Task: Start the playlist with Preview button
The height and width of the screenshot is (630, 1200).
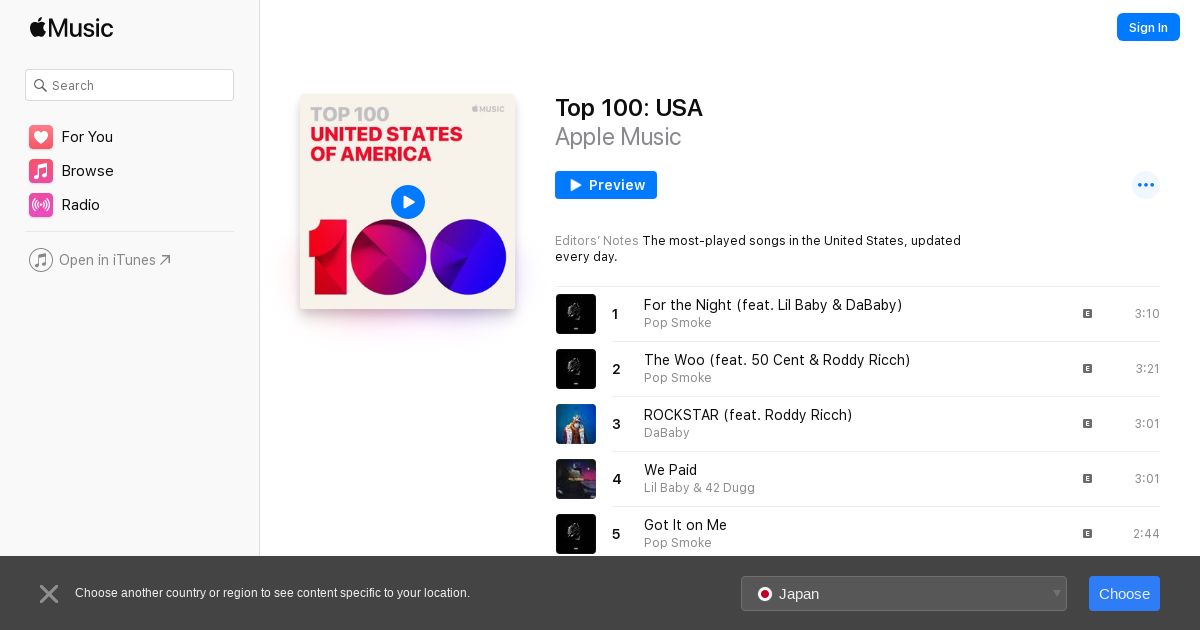Action: click(606, 185)
